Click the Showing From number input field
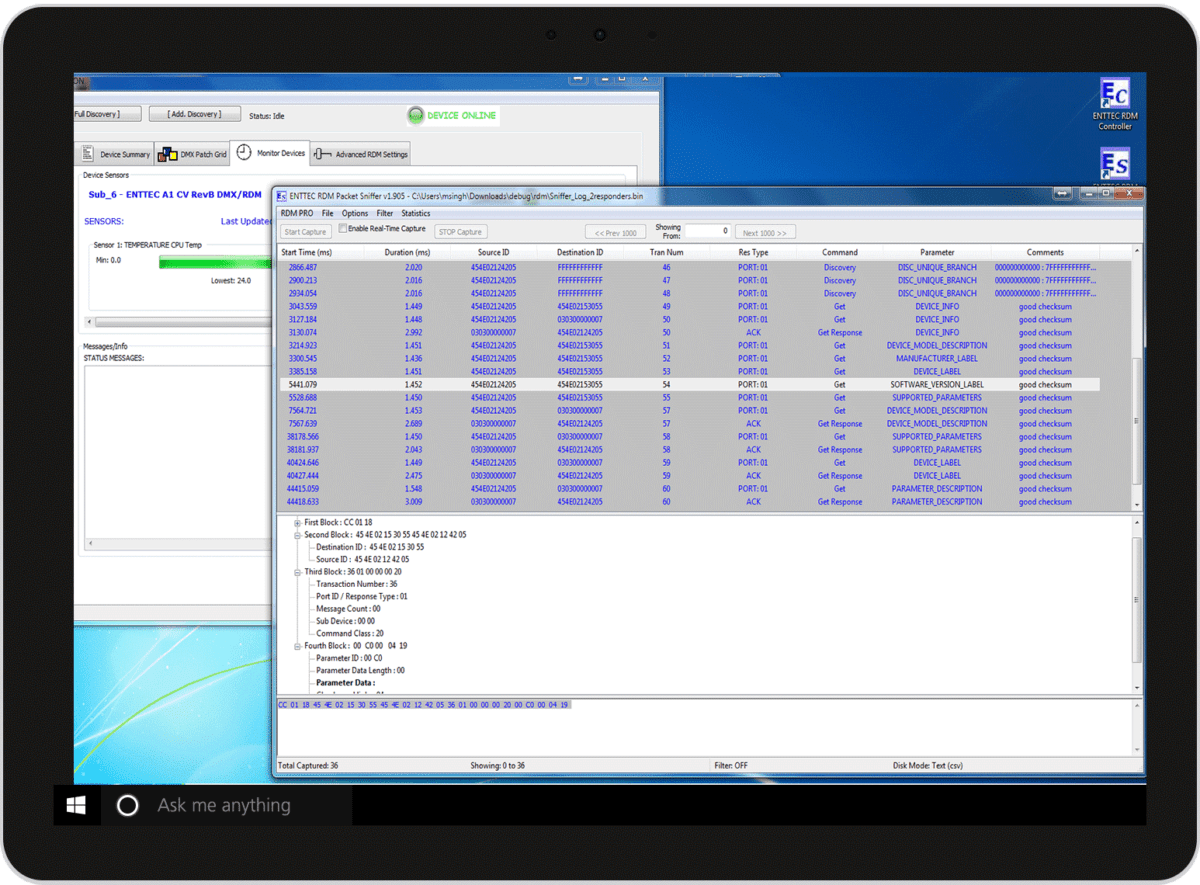This screenshot has height=885, width=1200. [707, 230]
